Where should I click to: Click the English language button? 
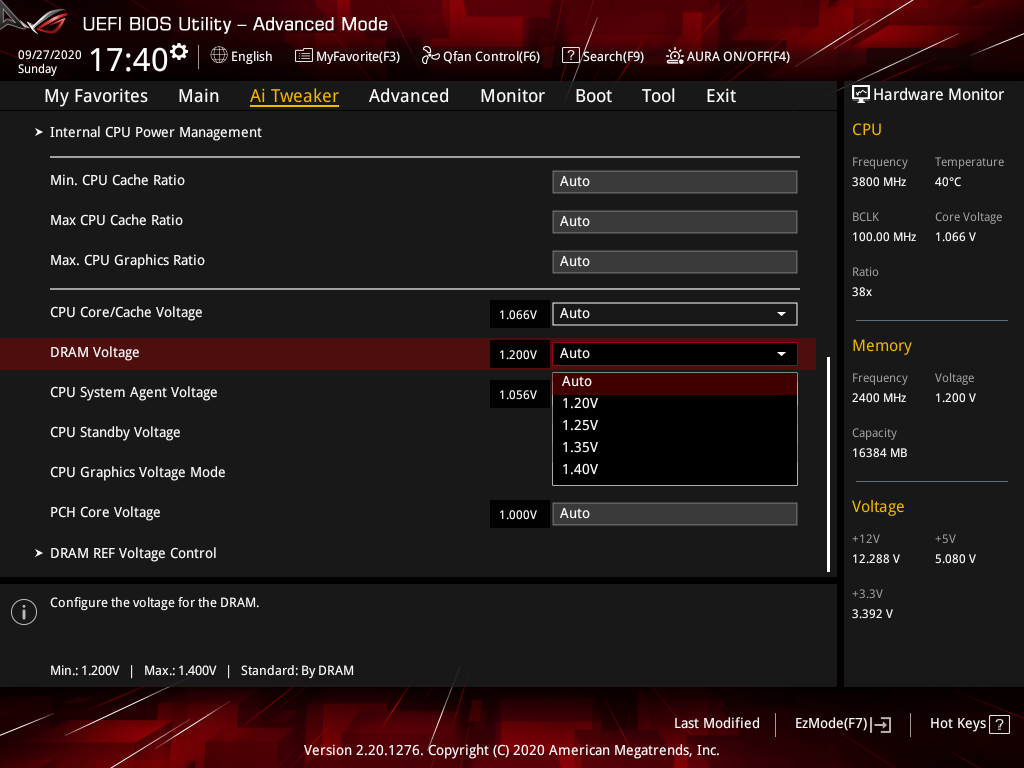point(242,56)
